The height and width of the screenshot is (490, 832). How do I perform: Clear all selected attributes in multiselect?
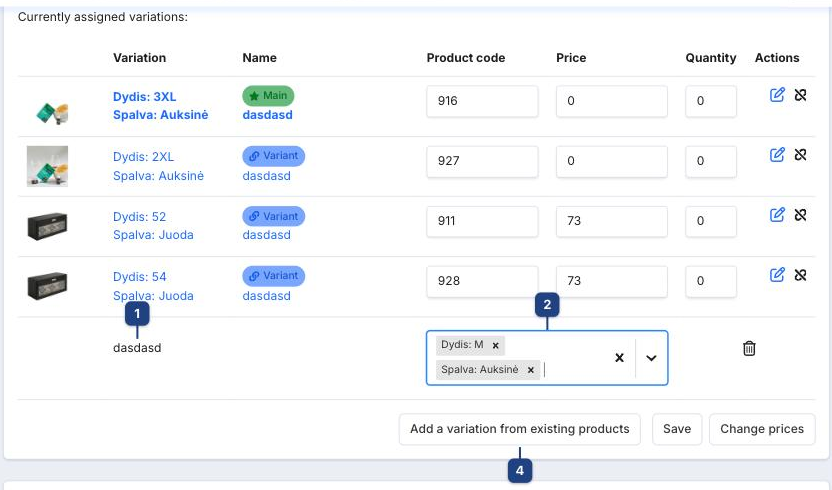[619, 358]
